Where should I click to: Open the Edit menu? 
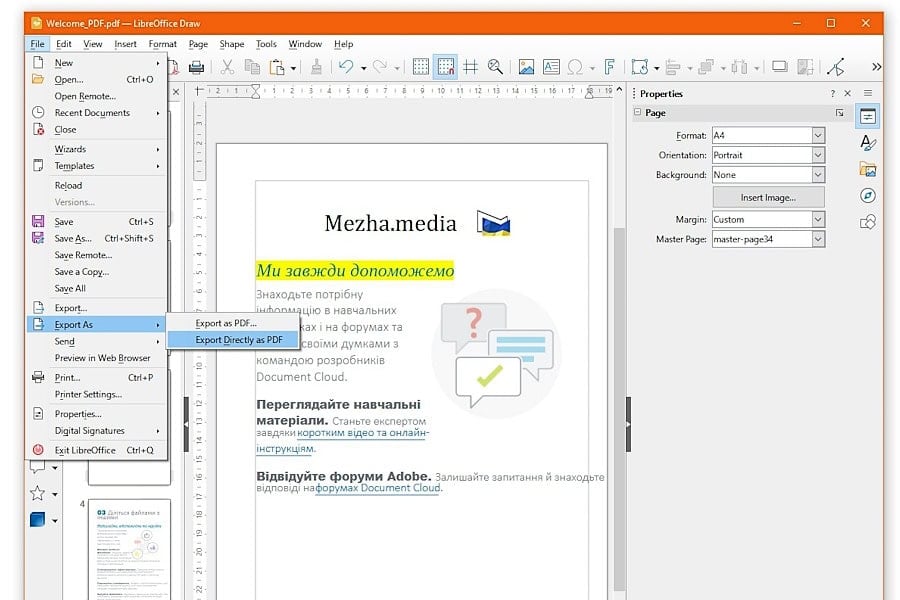point(64,44)
